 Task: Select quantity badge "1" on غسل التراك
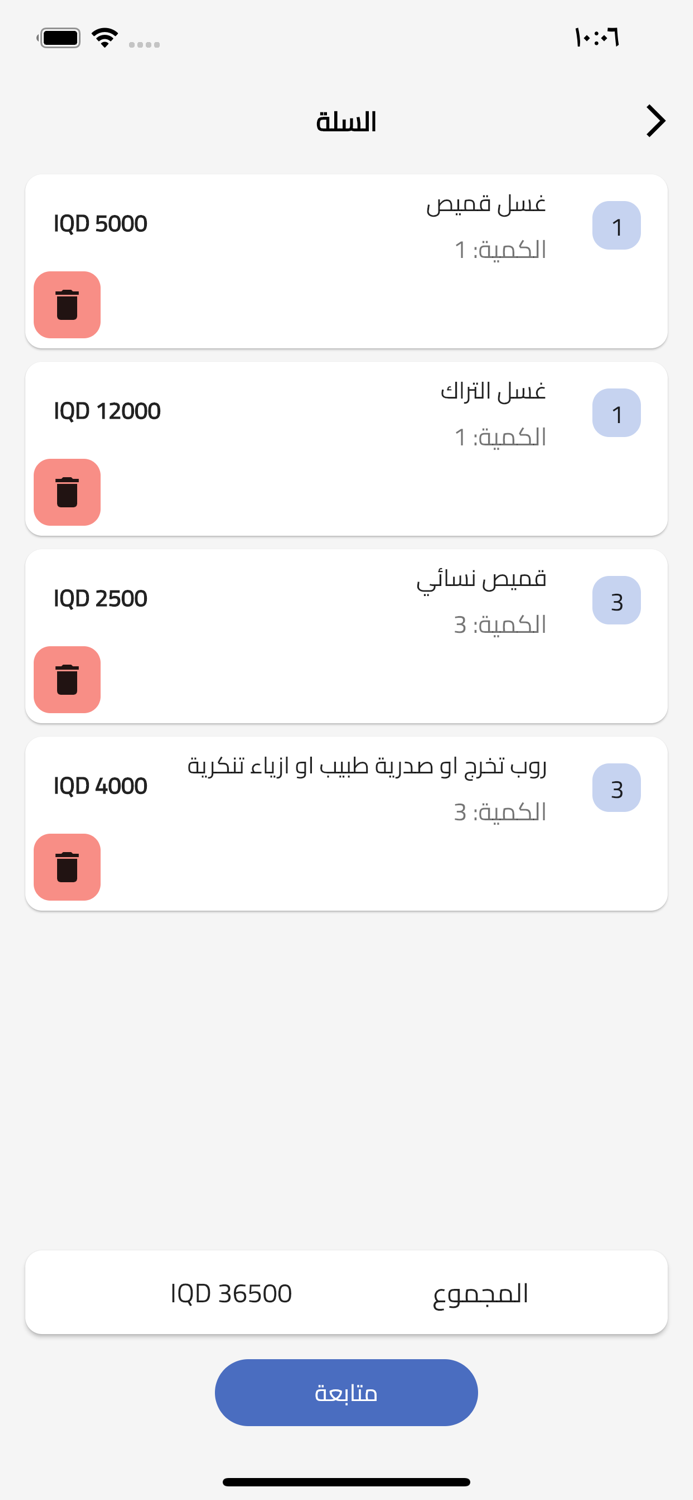coord(616,413)
